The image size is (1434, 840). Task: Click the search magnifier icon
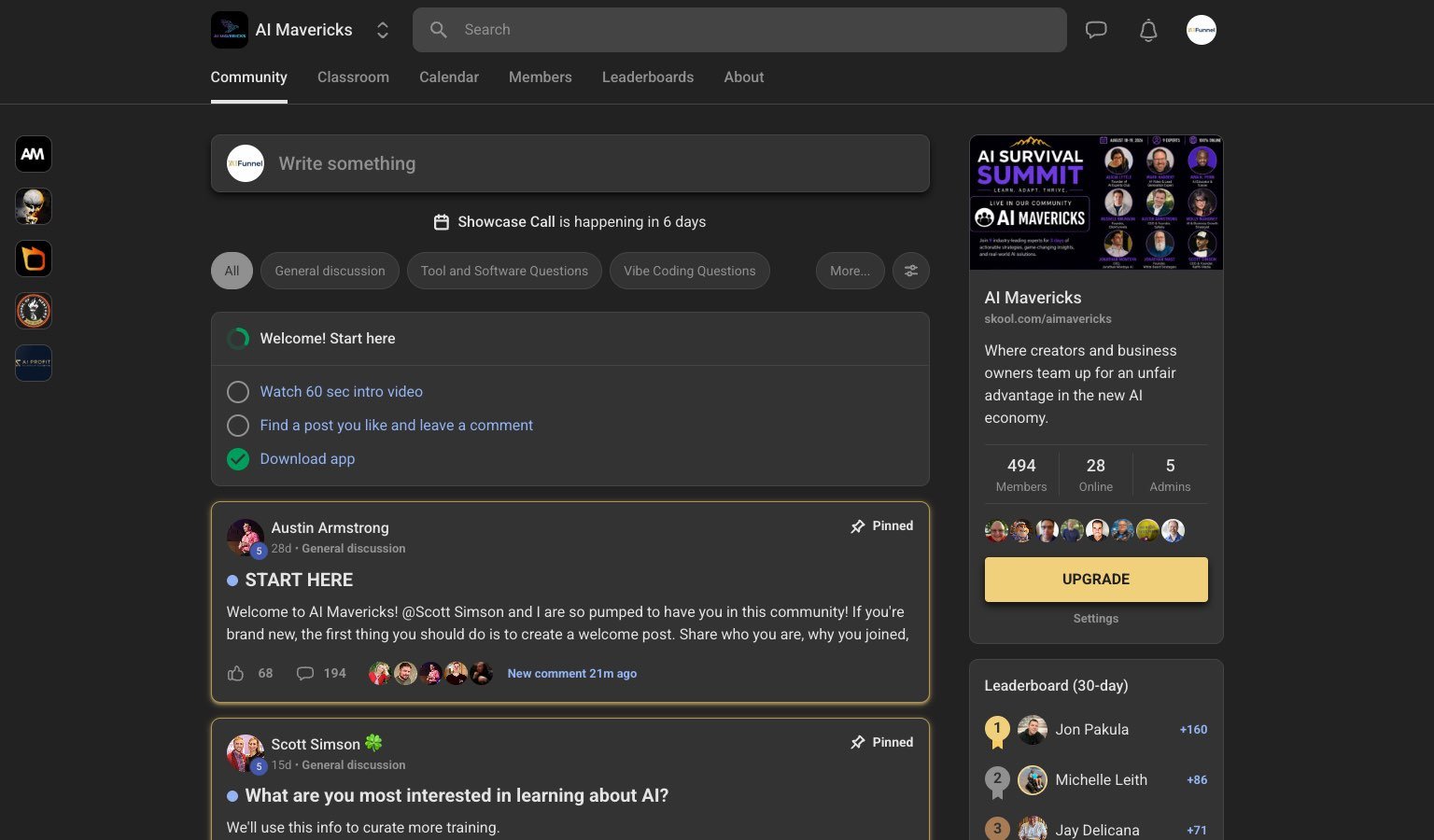[x=439, y=30]
